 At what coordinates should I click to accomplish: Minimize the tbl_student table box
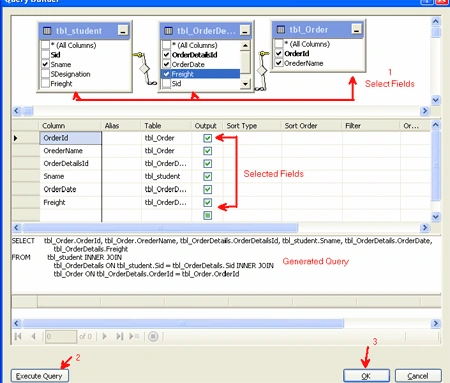[123, 31]
